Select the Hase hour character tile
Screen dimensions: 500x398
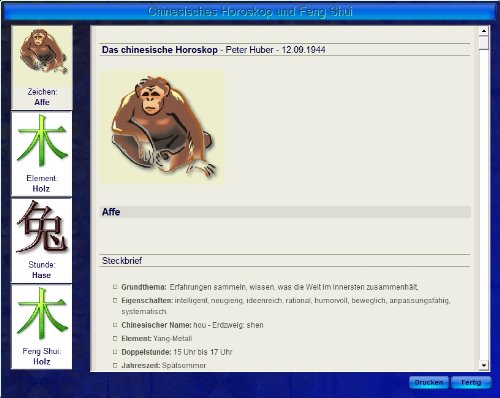tap(42, 240)
